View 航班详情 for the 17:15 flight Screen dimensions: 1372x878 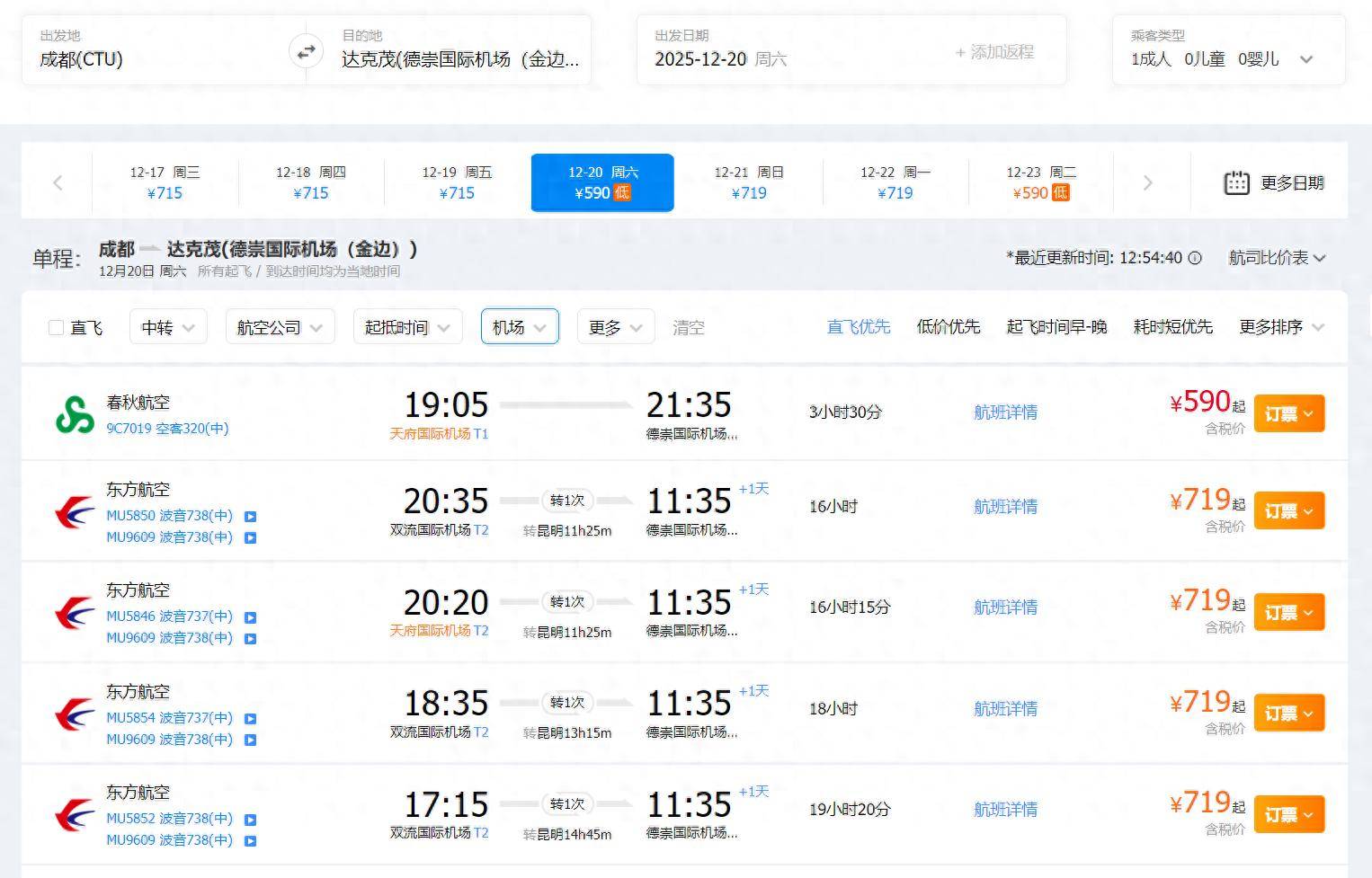(1005, 810)
